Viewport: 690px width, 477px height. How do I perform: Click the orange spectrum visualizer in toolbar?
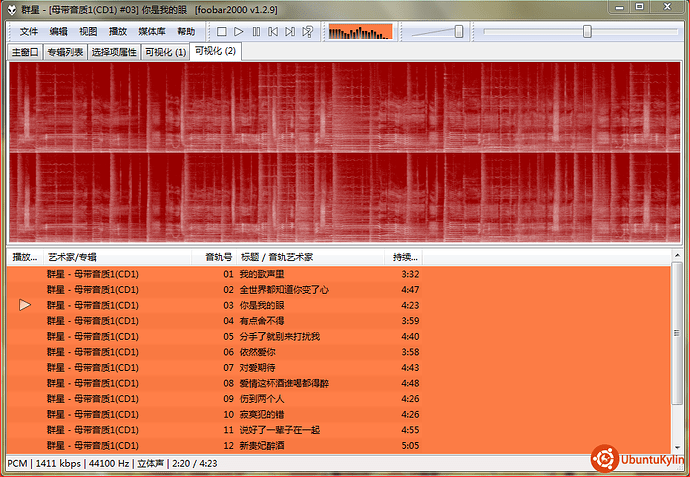click(x=360, y=32)
